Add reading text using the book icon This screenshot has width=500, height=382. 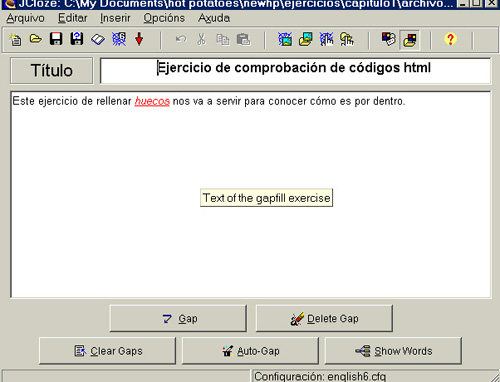tap(98, 39)
